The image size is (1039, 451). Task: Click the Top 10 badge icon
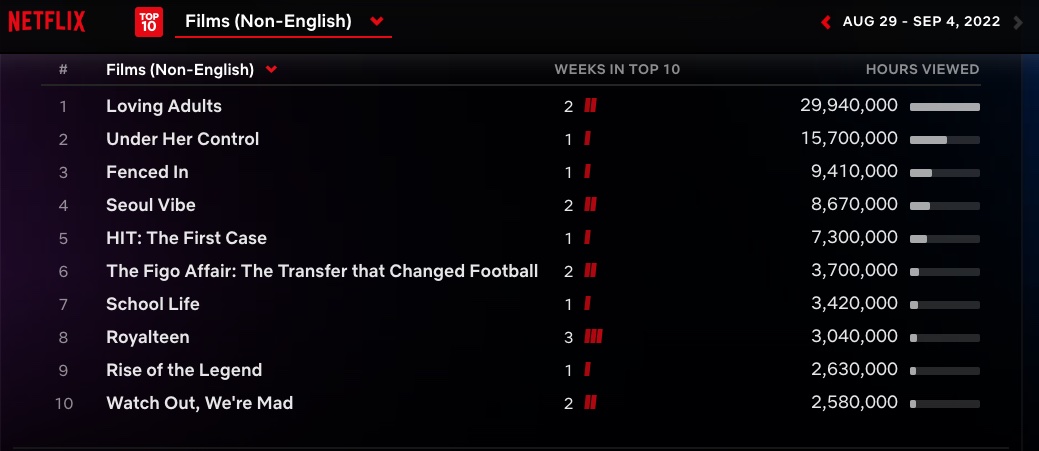tap(149, 22)
